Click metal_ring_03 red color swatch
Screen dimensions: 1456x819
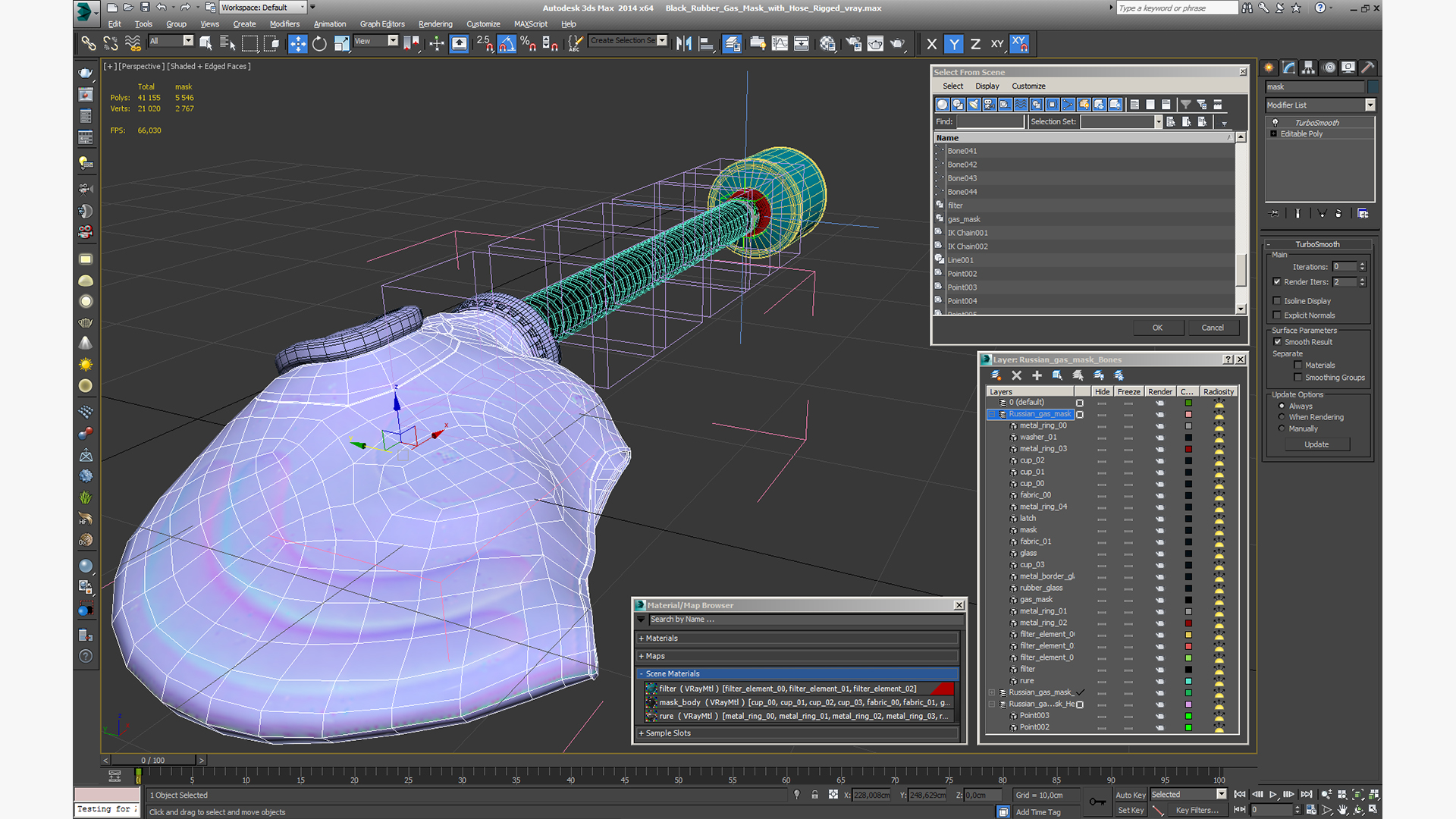[x=1188, y=449]
